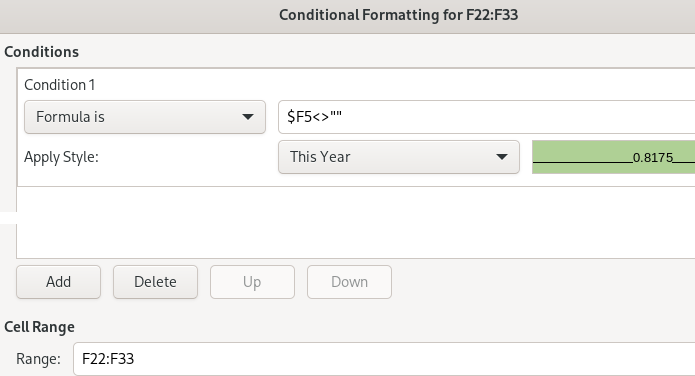695x376 pixels.
Task: Click the disabled Up button
Action: [252, 282]
